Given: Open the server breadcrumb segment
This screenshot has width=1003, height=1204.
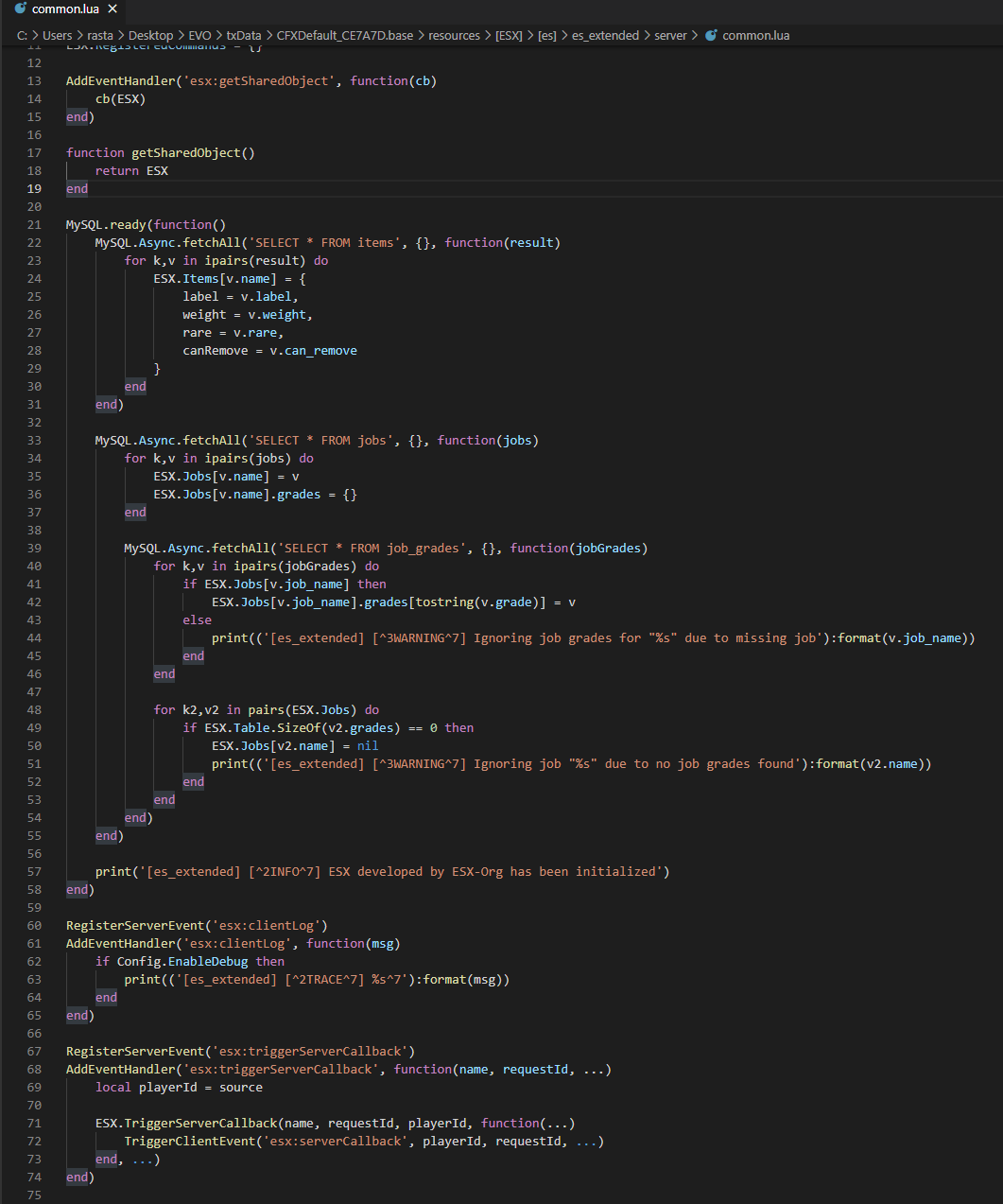Looking at the screenshot, I should click(x=670, y=36).
